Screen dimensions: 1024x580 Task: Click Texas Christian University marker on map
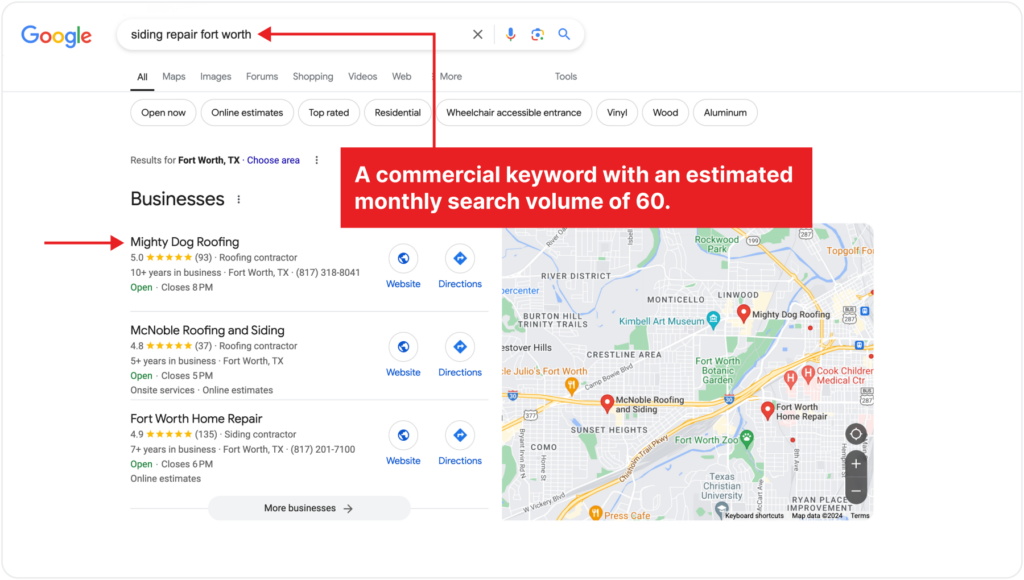(721, 510)
